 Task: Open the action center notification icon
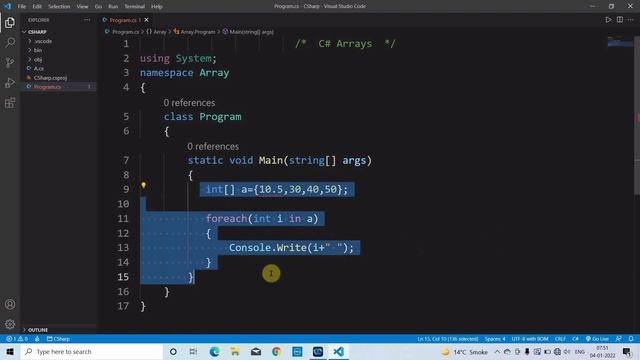[x=627, y=351]
